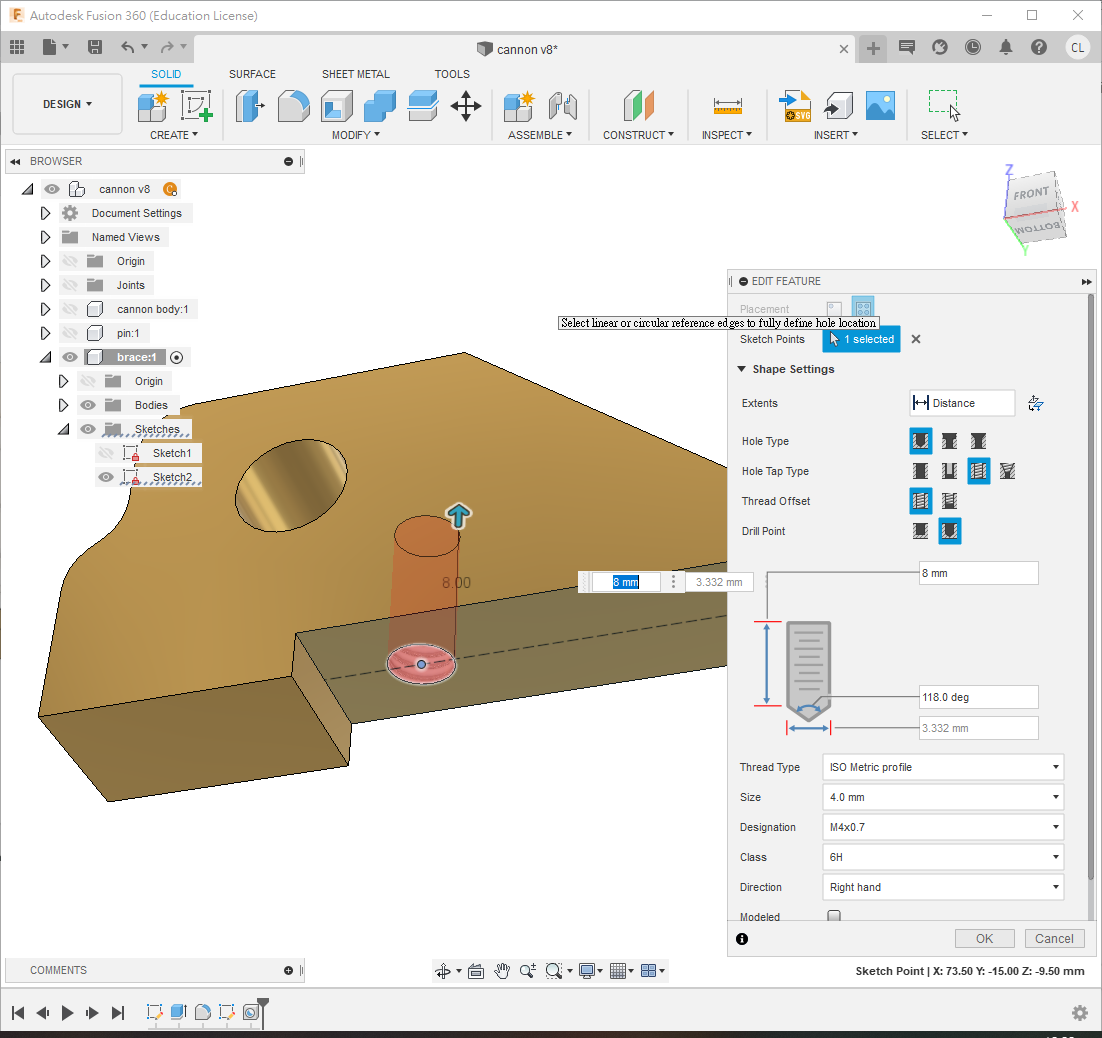Switch to the SURFACE tab
The image size is (1102, 1038).
(252, 74)
